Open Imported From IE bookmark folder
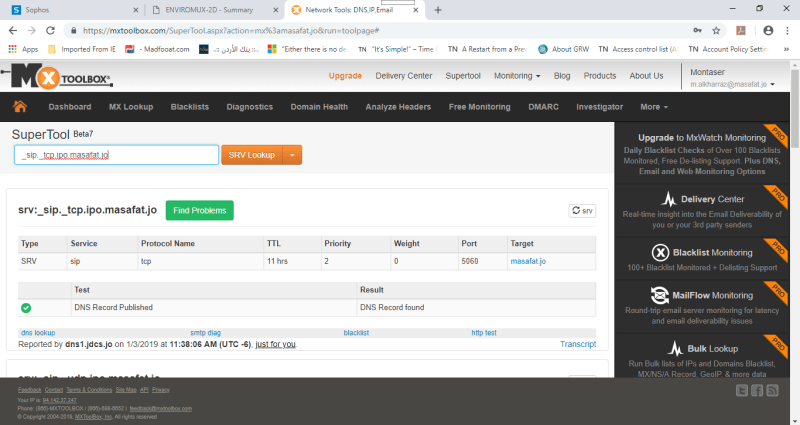This screenshot has height=425, width=800. click(82, 49)
